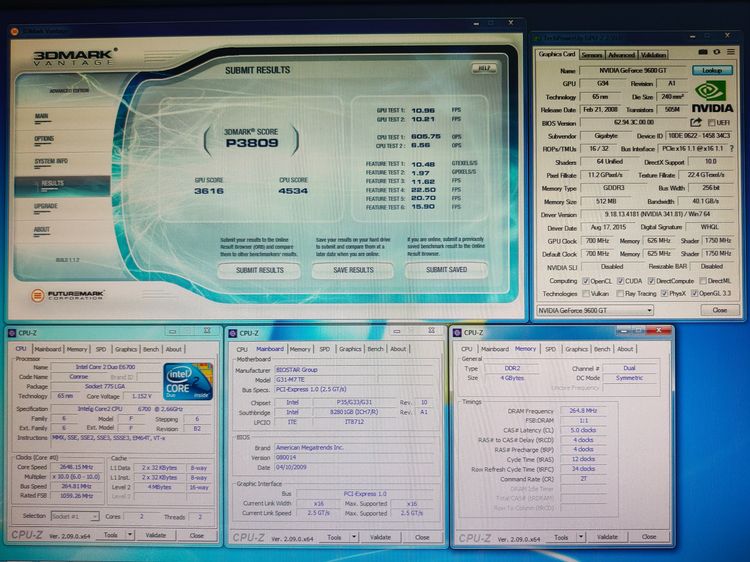The image size is (750, 562).
Task: Minimize the GPU-Z window
Action: click(693, 36)
